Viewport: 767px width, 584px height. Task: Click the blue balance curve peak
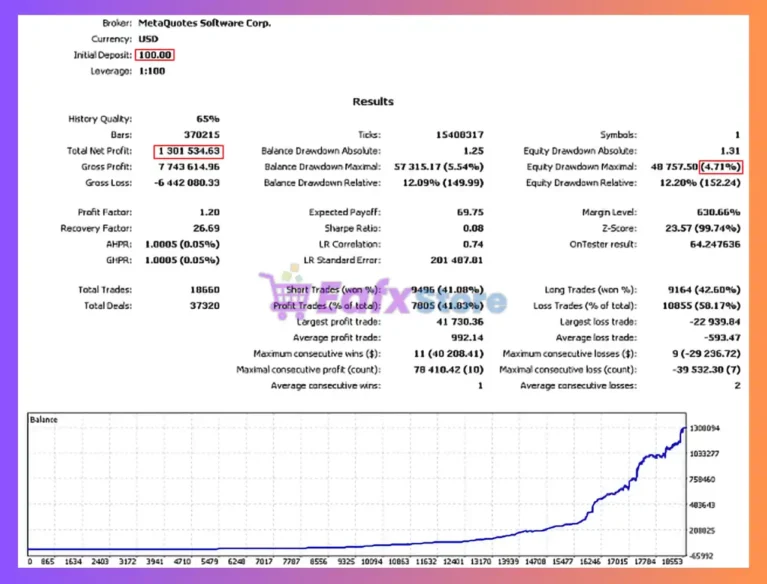[683, 428]
